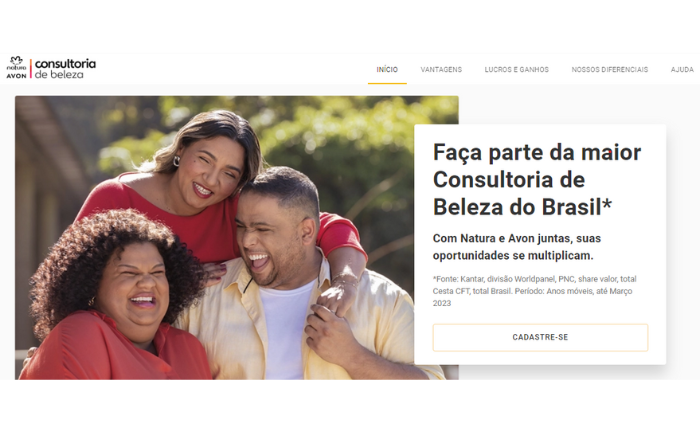Click the Natura flower logo icon
700x440 pixels.
17,60
